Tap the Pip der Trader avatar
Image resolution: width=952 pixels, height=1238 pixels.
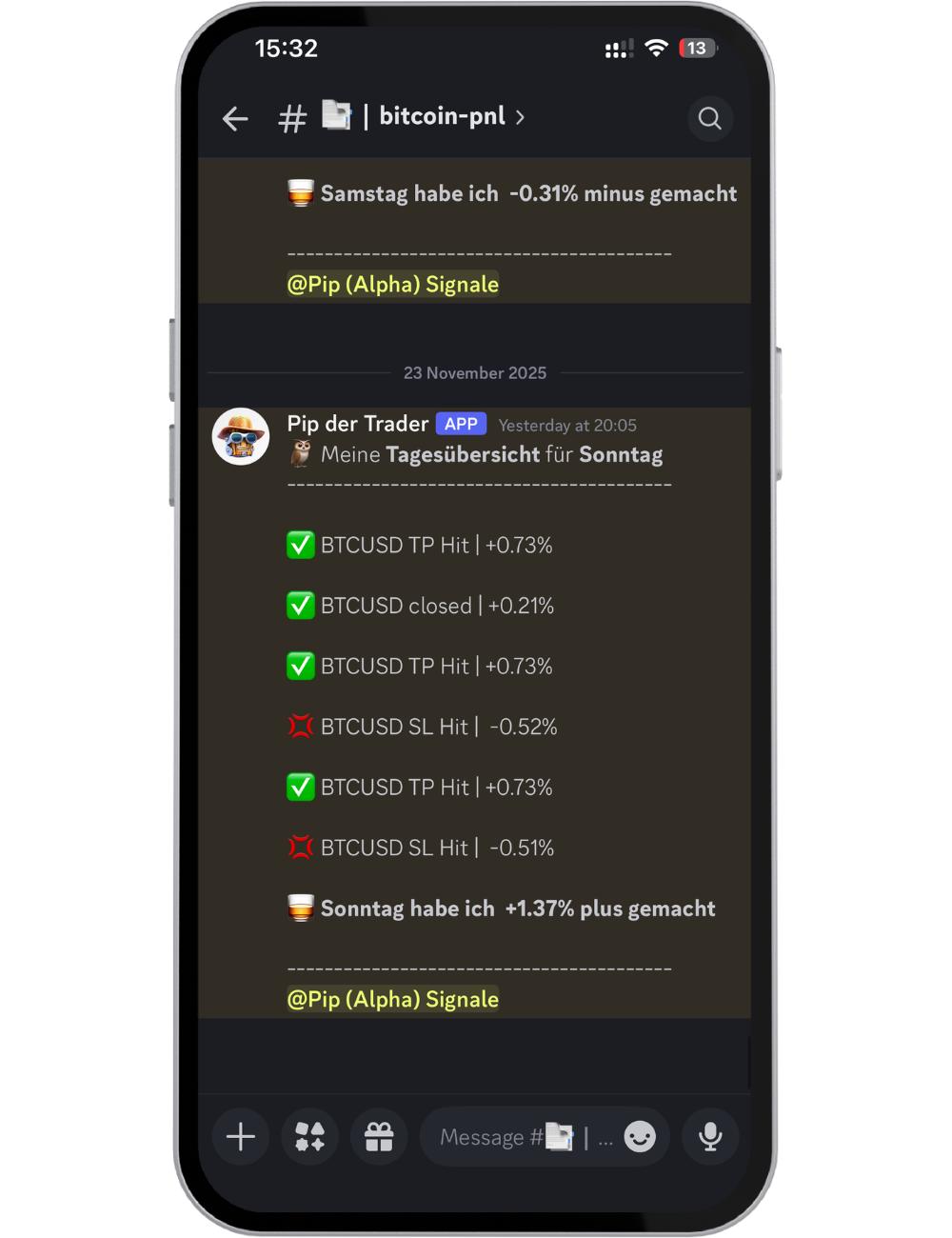pyautogui.click(x=241, y=436)
